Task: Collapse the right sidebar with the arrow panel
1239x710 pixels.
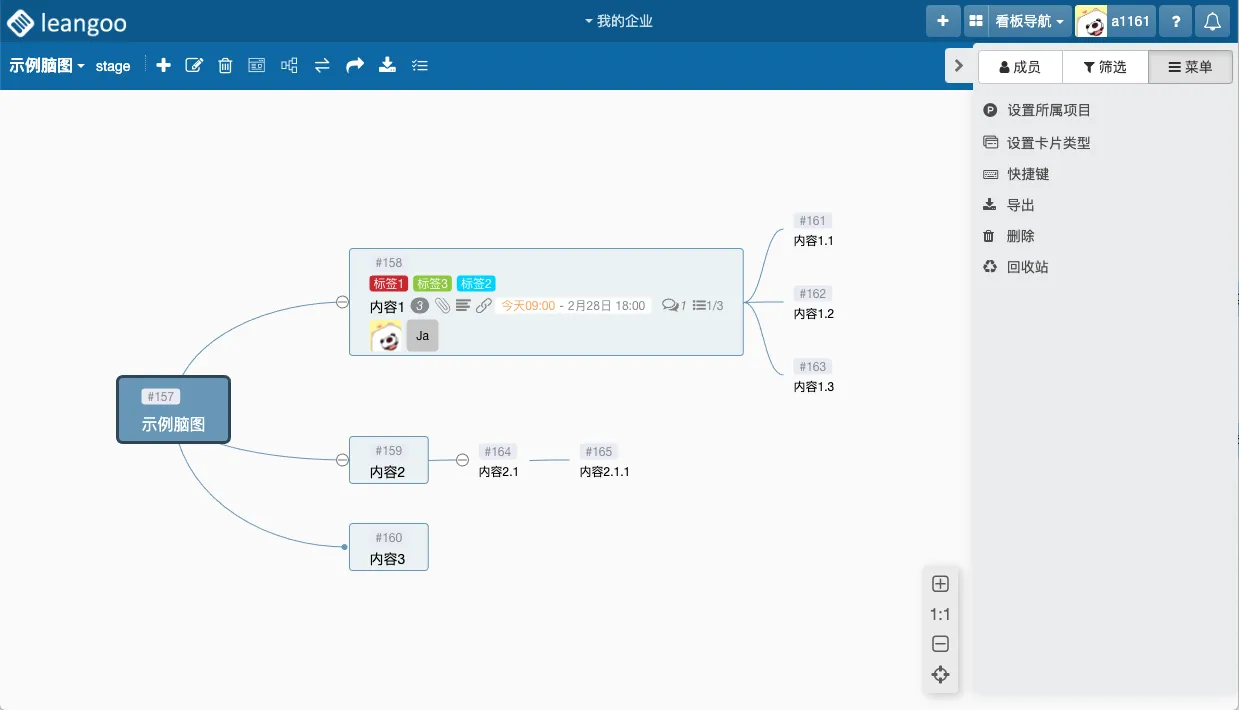Action: tap(958, 65)
